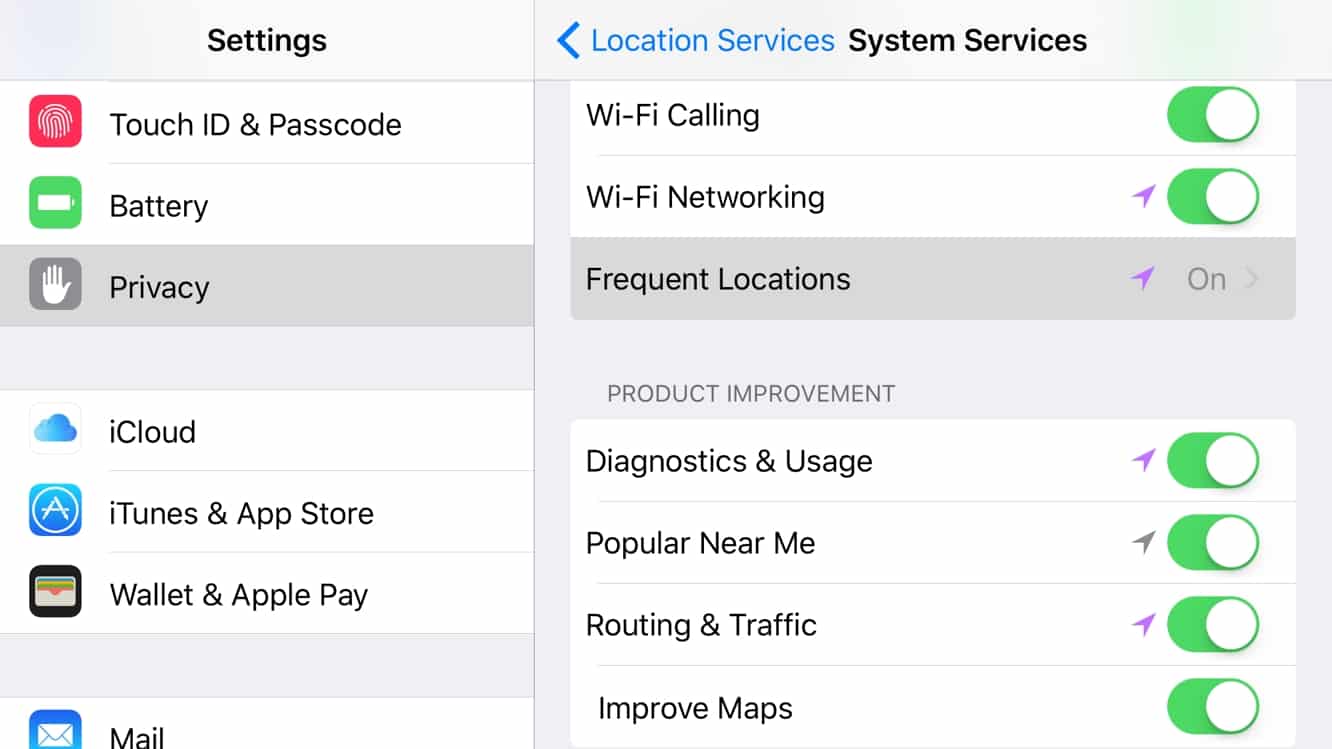Tap the Battery icon in sidebar

click(x=56, y=205)
